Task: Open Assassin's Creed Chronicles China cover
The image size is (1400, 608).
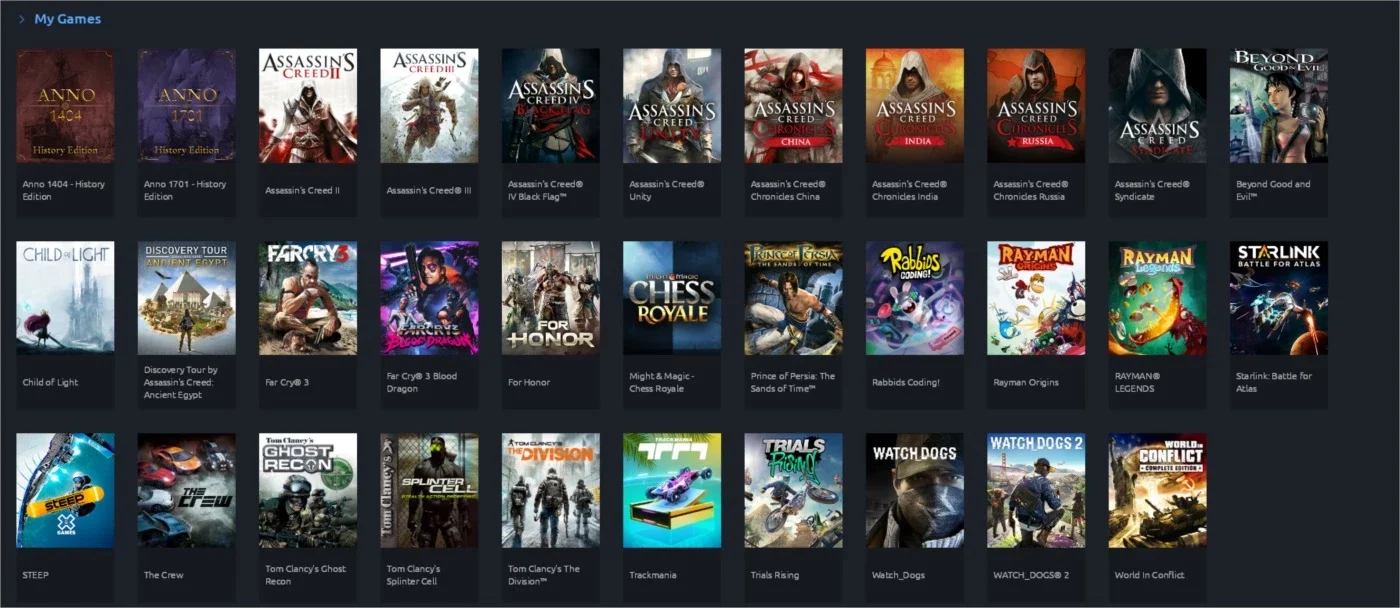Action: [x=793, y=106]
